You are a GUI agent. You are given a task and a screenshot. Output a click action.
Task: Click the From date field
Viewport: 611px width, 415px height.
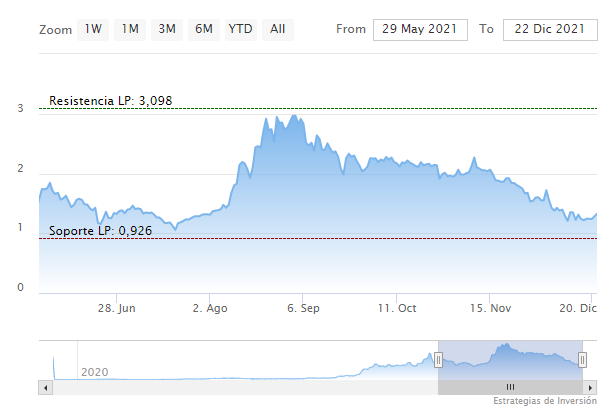coord(420,29)
